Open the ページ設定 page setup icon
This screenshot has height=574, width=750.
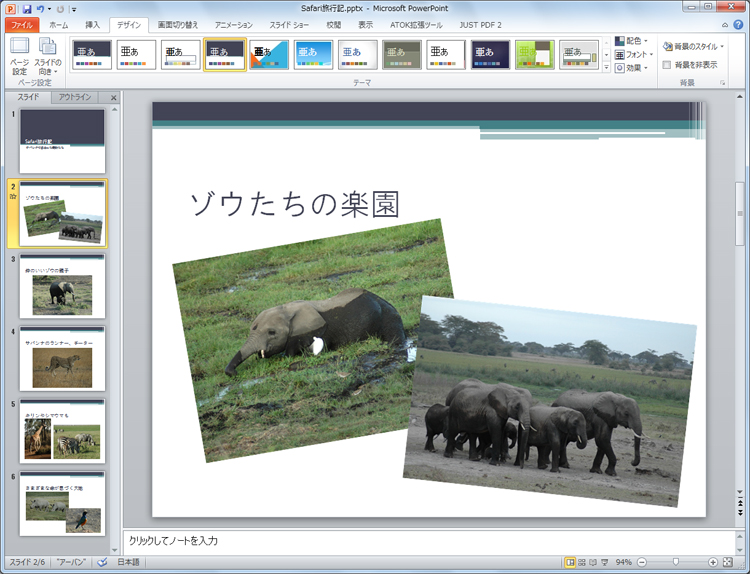[20, 56]
